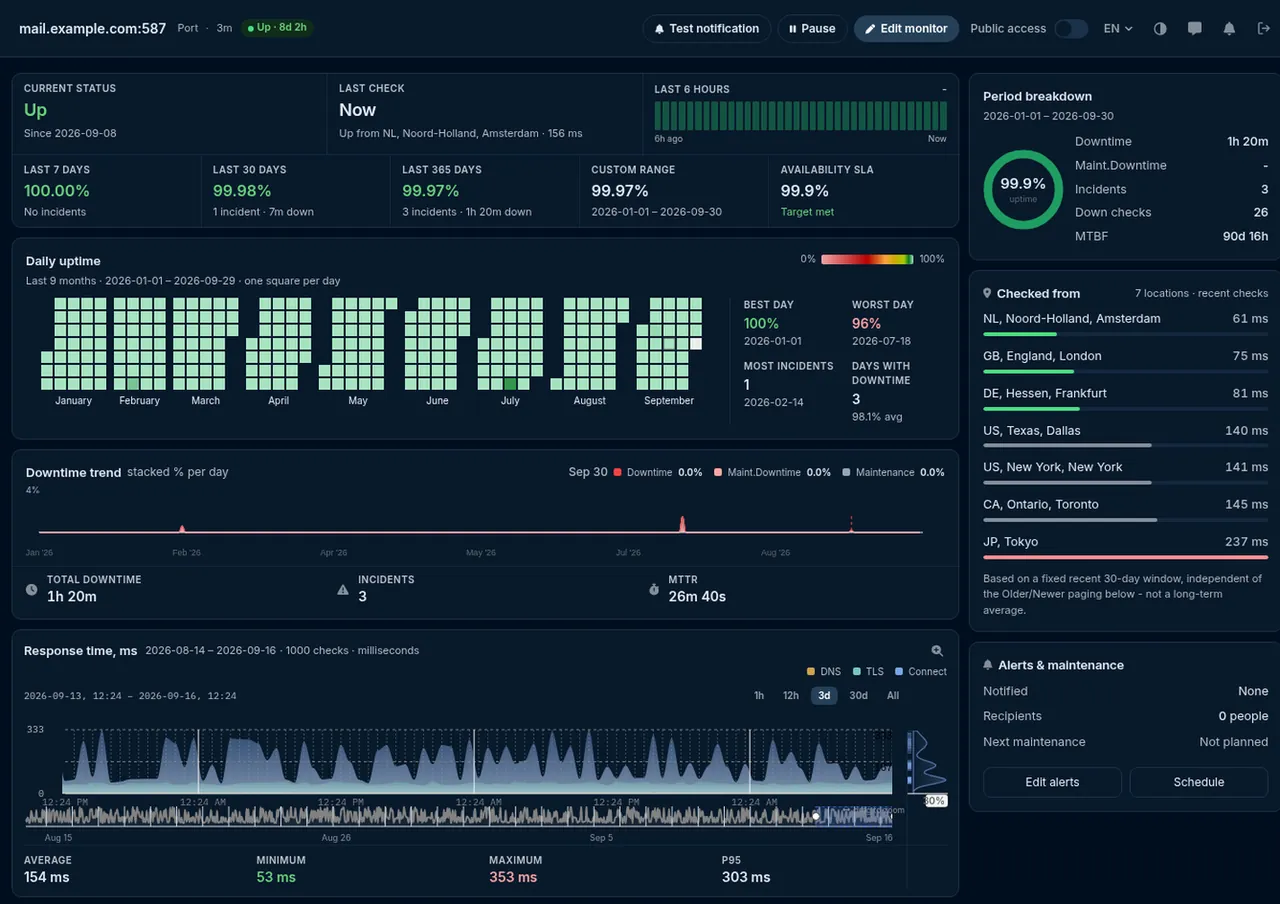Click the Down checks '26' value

tap(1261, 212)
